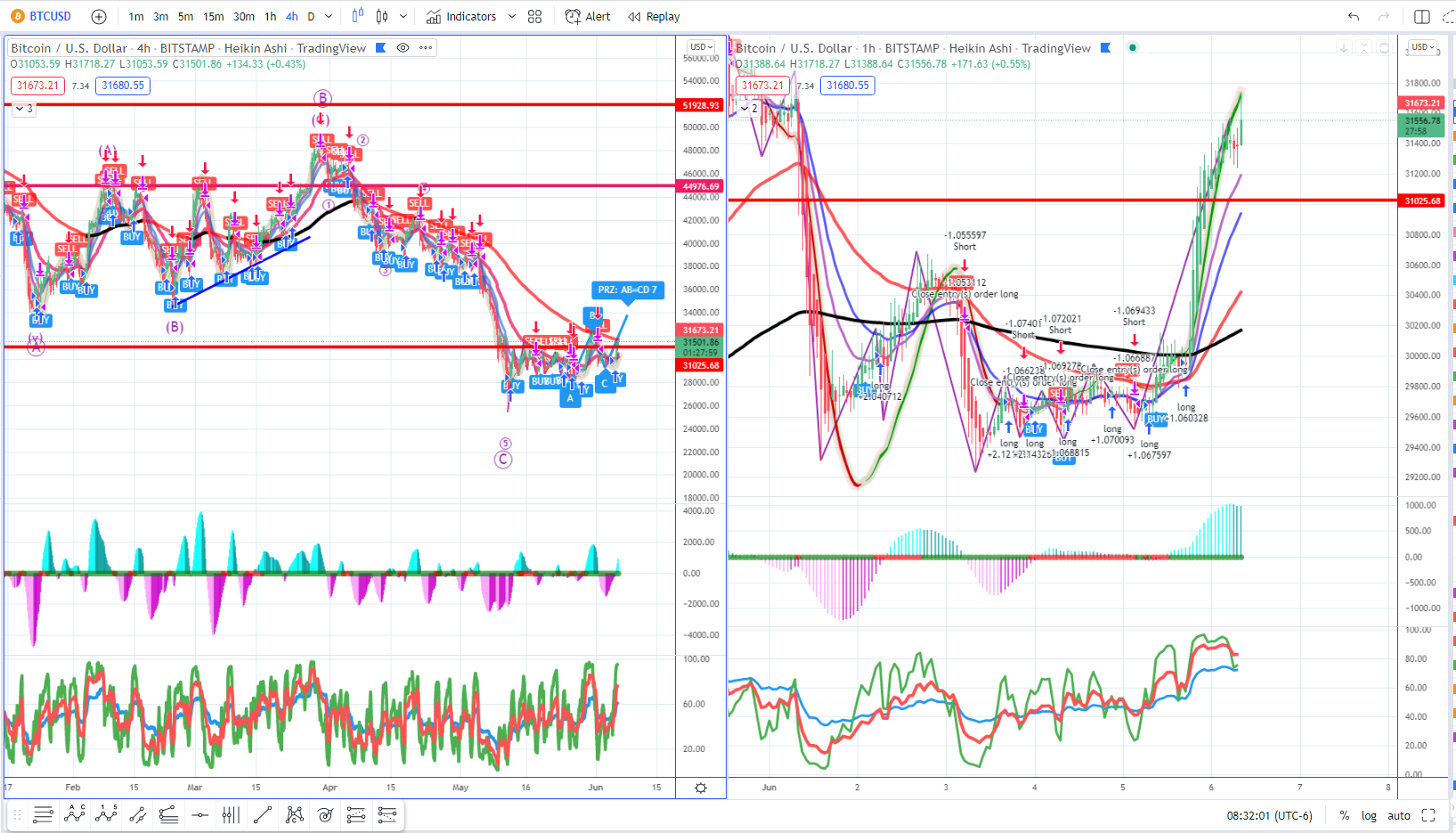Open the timezone 08:32:01 (UTC-6) menu
Screen dimensions: 1456x833
pyautogui.click(x=1269, y=815)
